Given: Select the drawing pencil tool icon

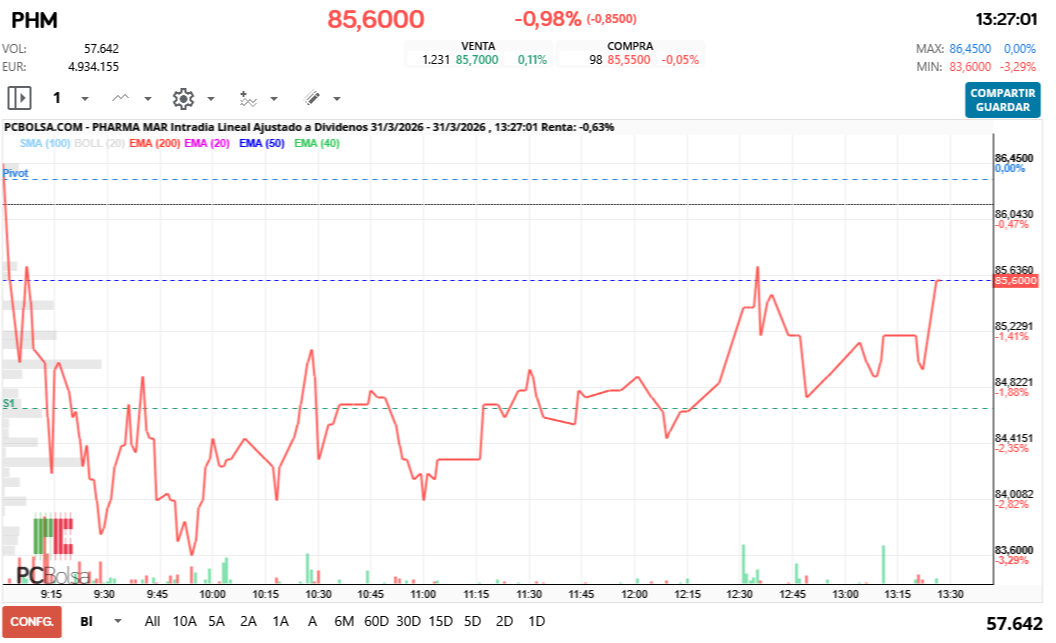Looking at the screenshot, I should click(x=312, y=98).
